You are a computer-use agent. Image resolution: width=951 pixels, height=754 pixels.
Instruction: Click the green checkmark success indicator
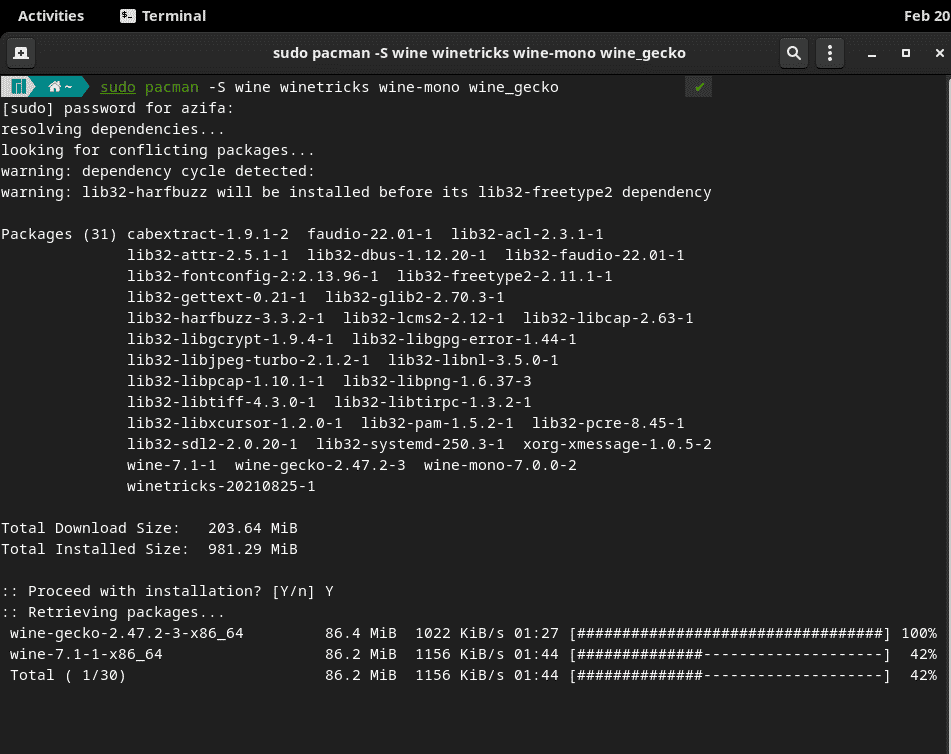(x=698, y=87)
